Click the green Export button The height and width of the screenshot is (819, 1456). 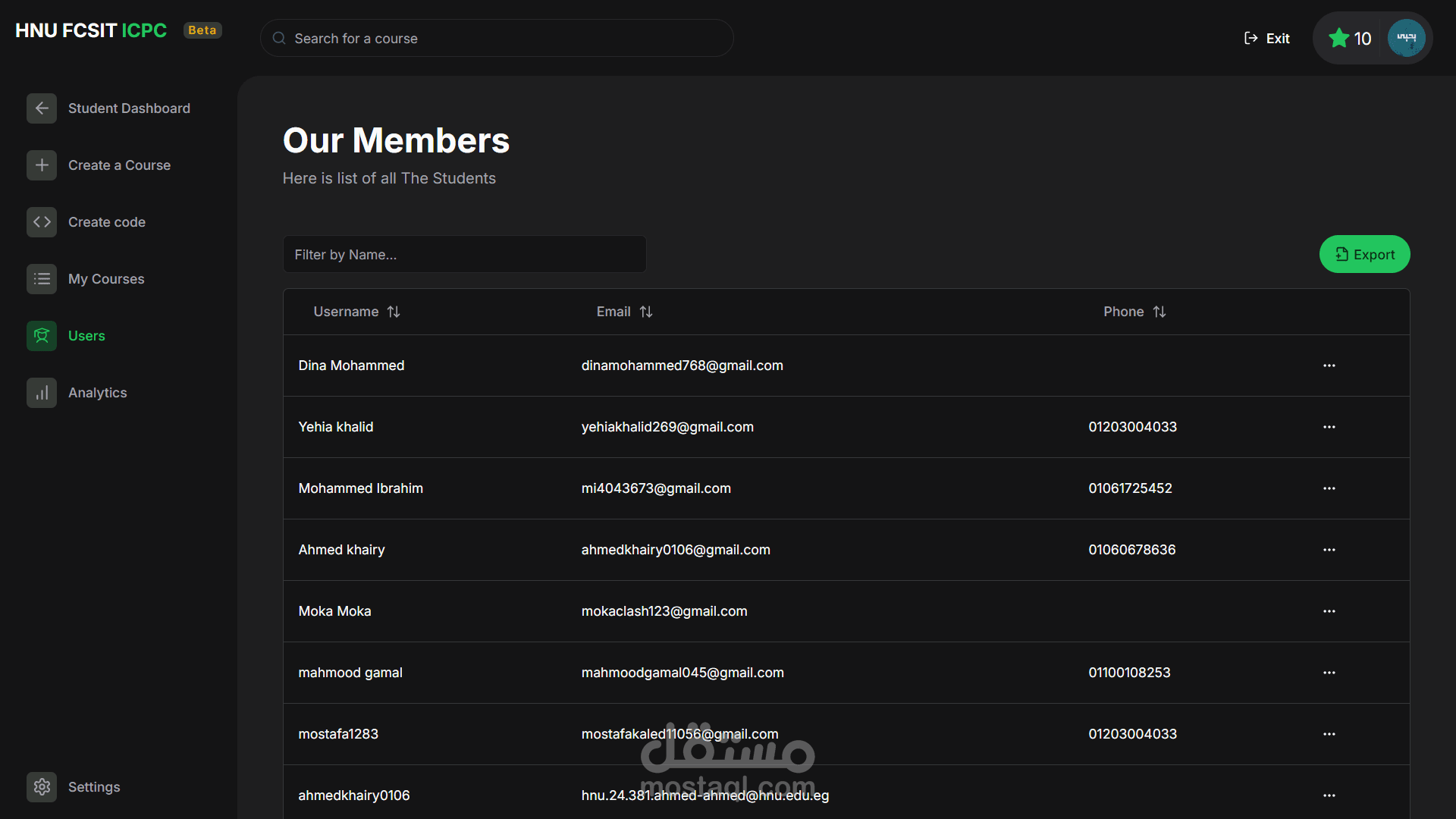tap(1364, 255)
